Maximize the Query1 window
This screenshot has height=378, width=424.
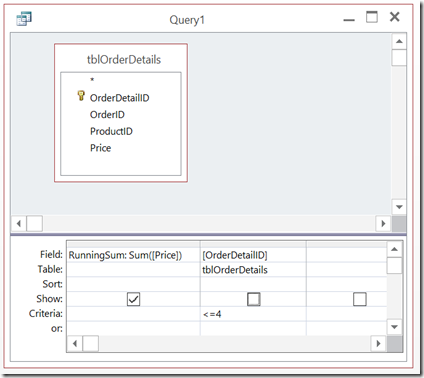click(x=372, y=17)
